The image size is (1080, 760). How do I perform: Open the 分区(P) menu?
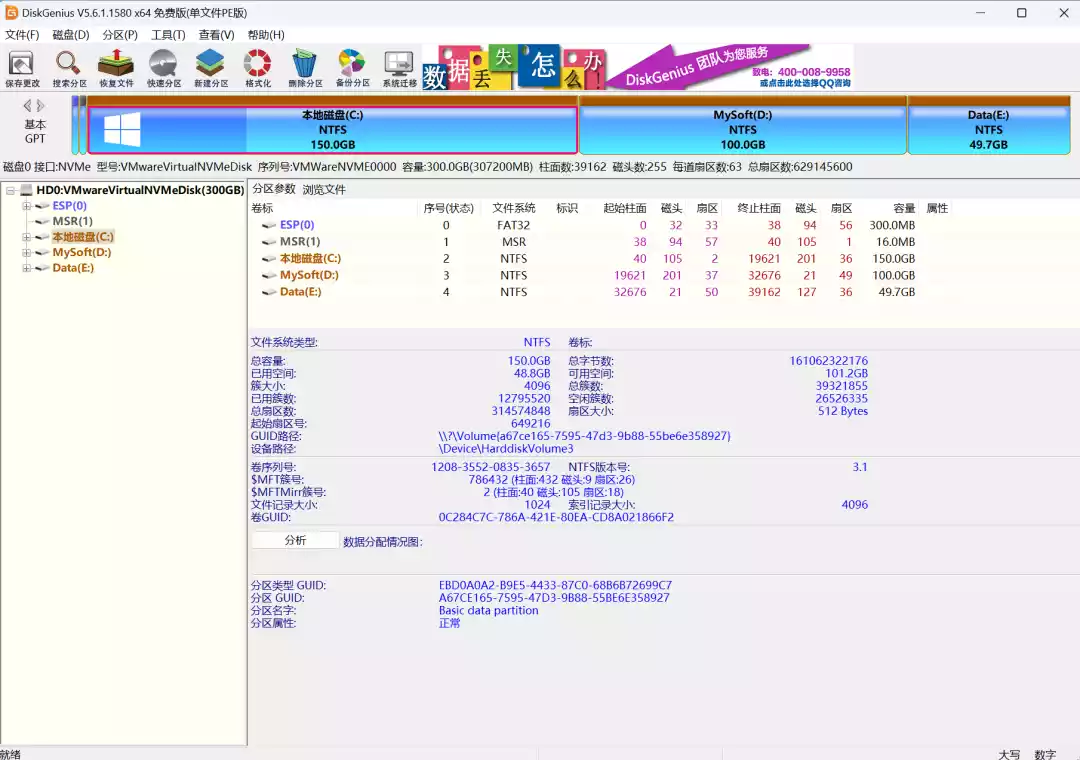pyautogui.click(x=120, y=35)
